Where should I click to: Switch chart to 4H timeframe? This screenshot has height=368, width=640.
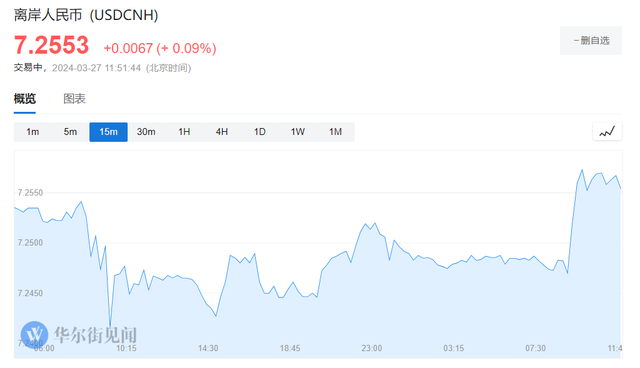click(x=222, y=132)
